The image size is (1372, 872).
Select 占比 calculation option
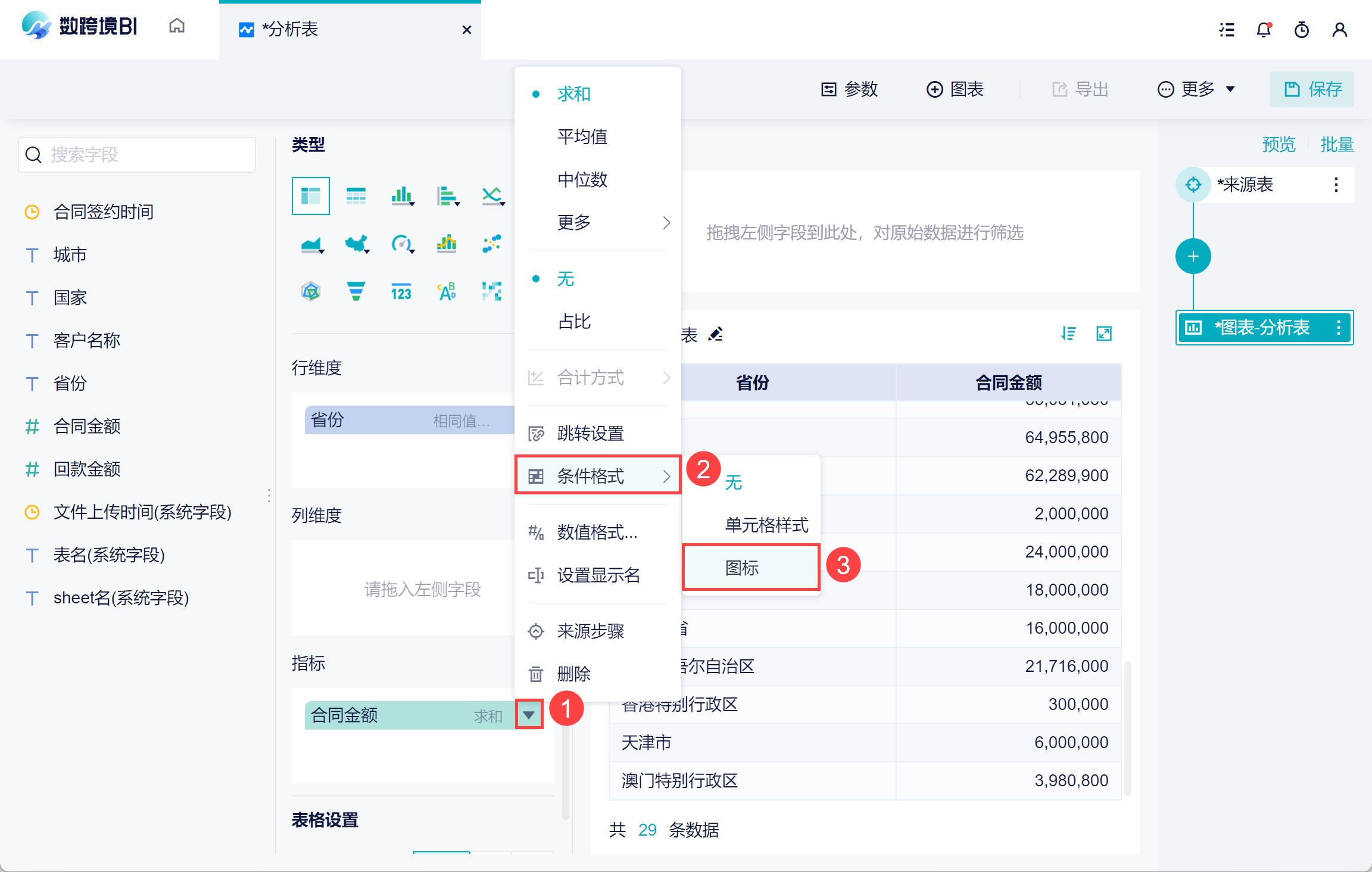pos(574,322)
